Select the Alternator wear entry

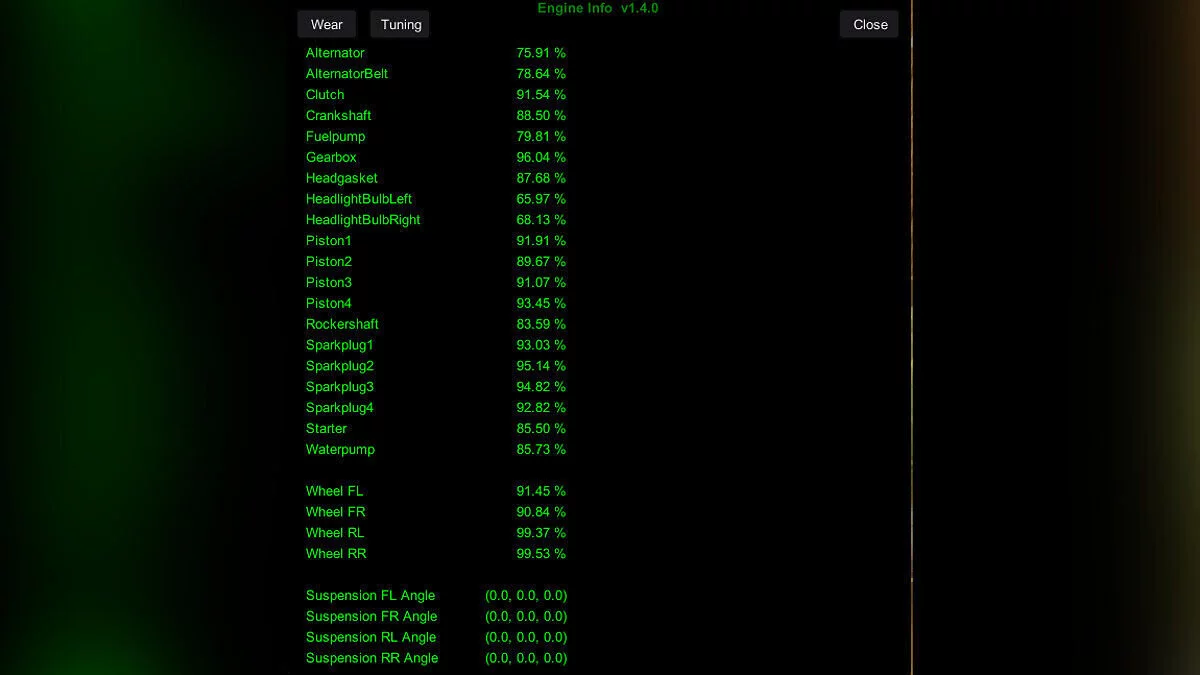click(x=335, y=53)
